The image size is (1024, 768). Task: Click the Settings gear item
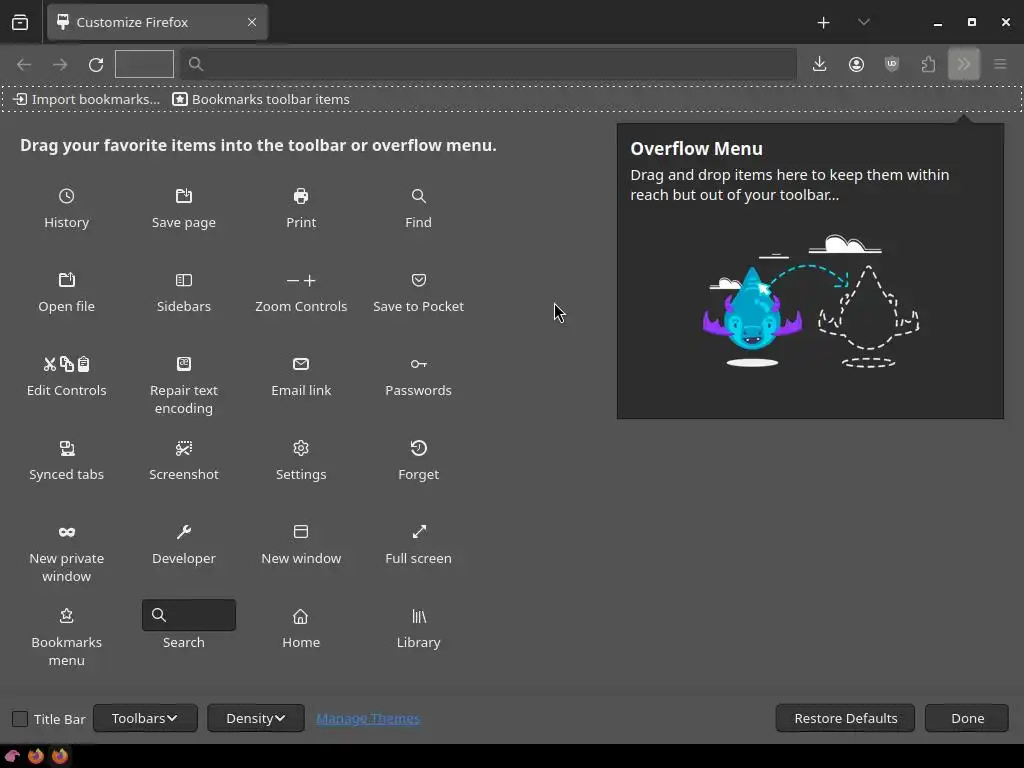[301, 461]
